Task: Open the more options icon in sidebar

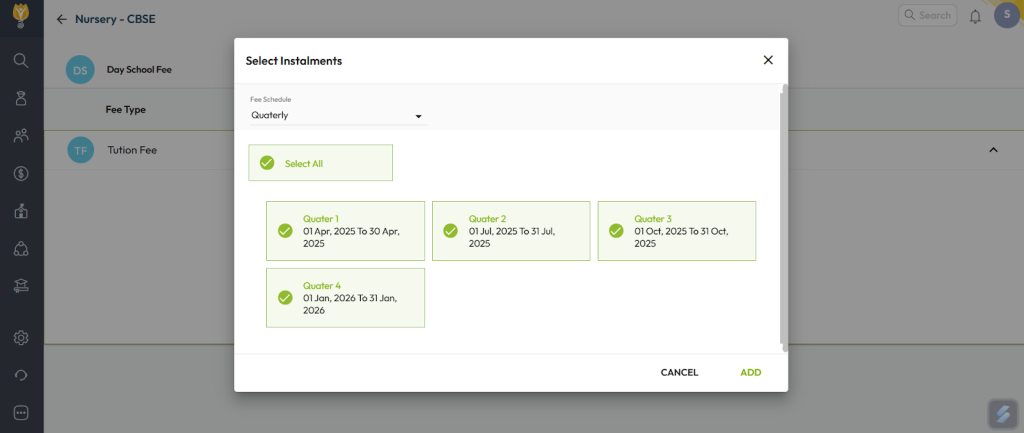Action: 20,412
